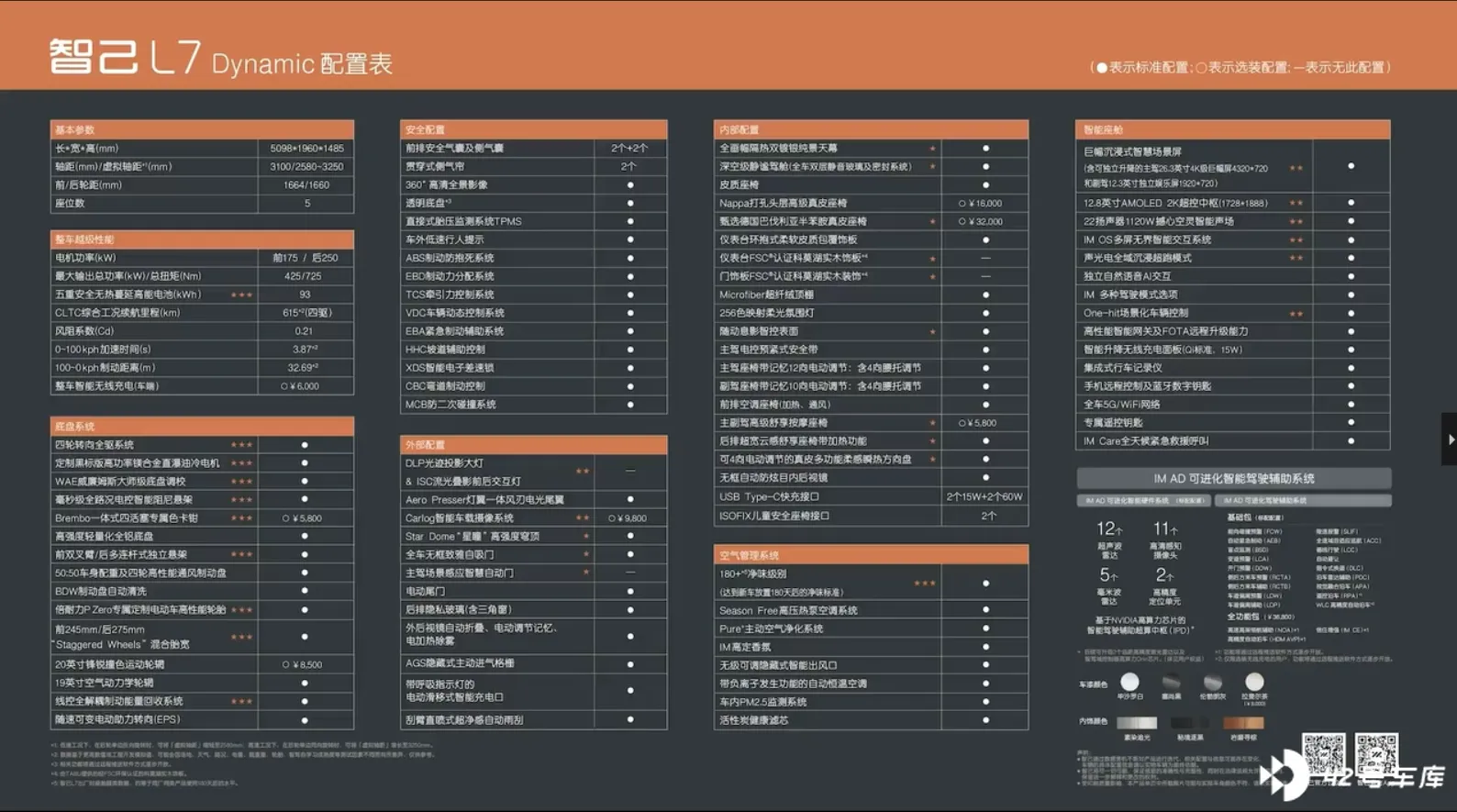Screen dimensions: 1457x812
Task: Click the 安全配置 section header
Action: 533,129
